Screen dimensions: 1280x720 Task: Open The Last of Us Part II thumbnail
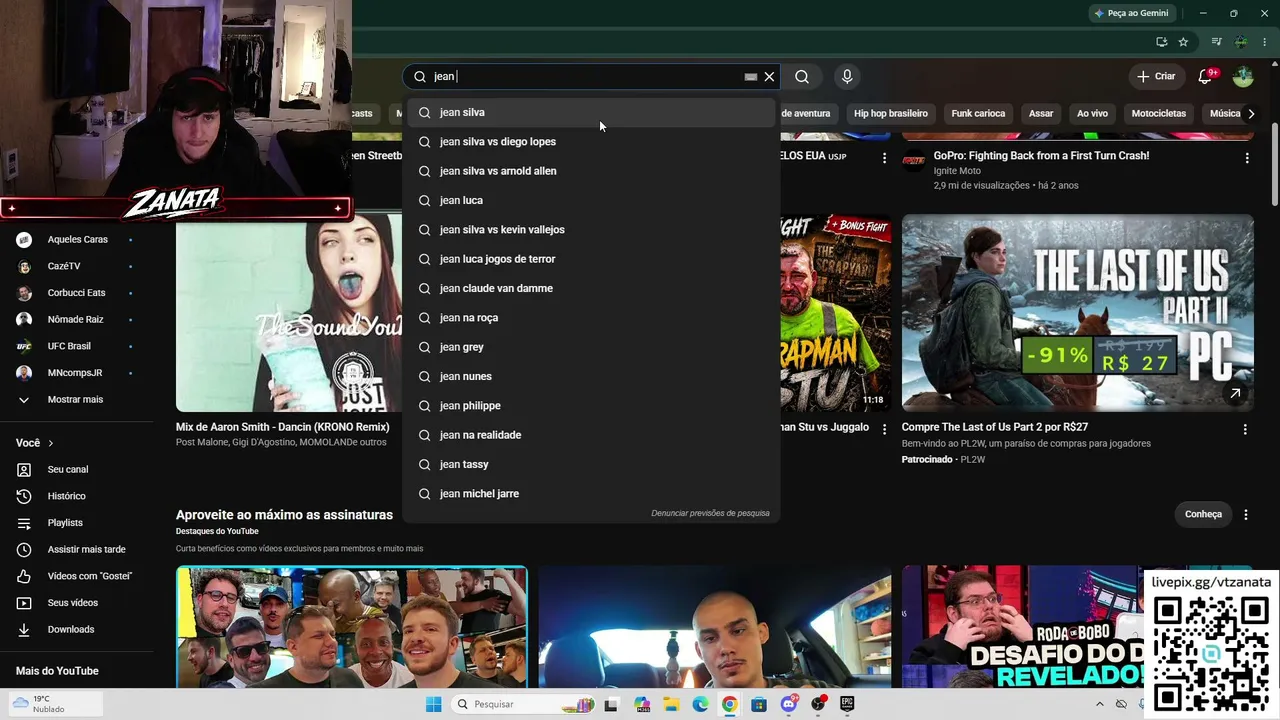tap(1078, 313)
